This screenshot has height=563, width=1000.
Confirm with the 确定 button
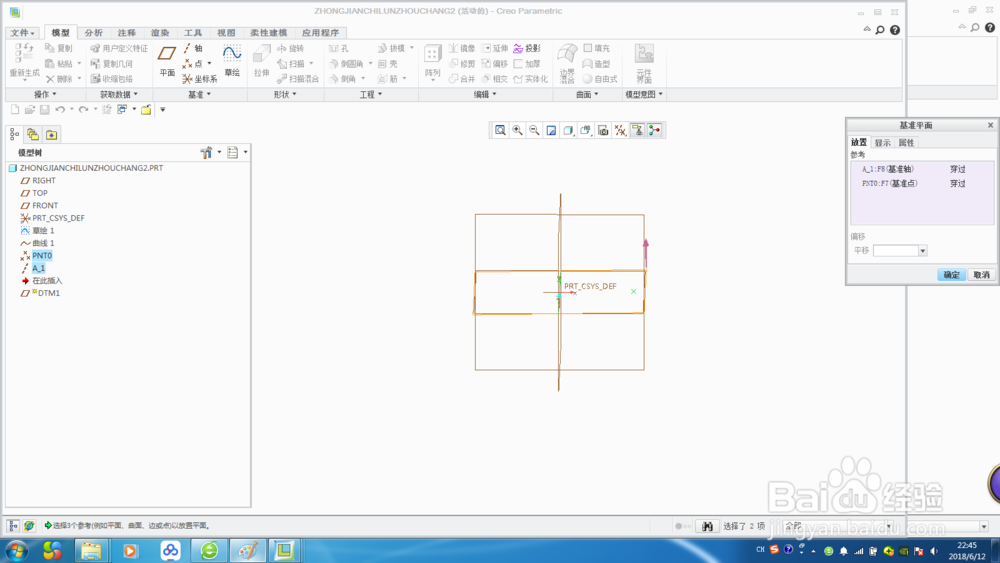(x=951, y=275)
